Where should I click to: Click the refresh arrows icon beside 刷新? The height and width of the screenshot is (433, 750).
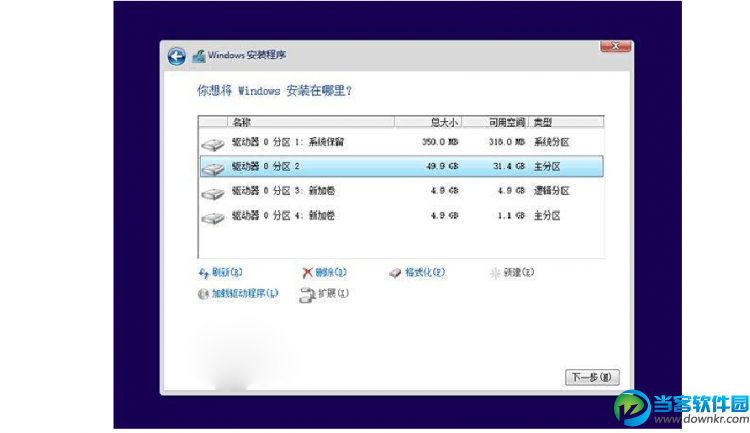point(204,273)
